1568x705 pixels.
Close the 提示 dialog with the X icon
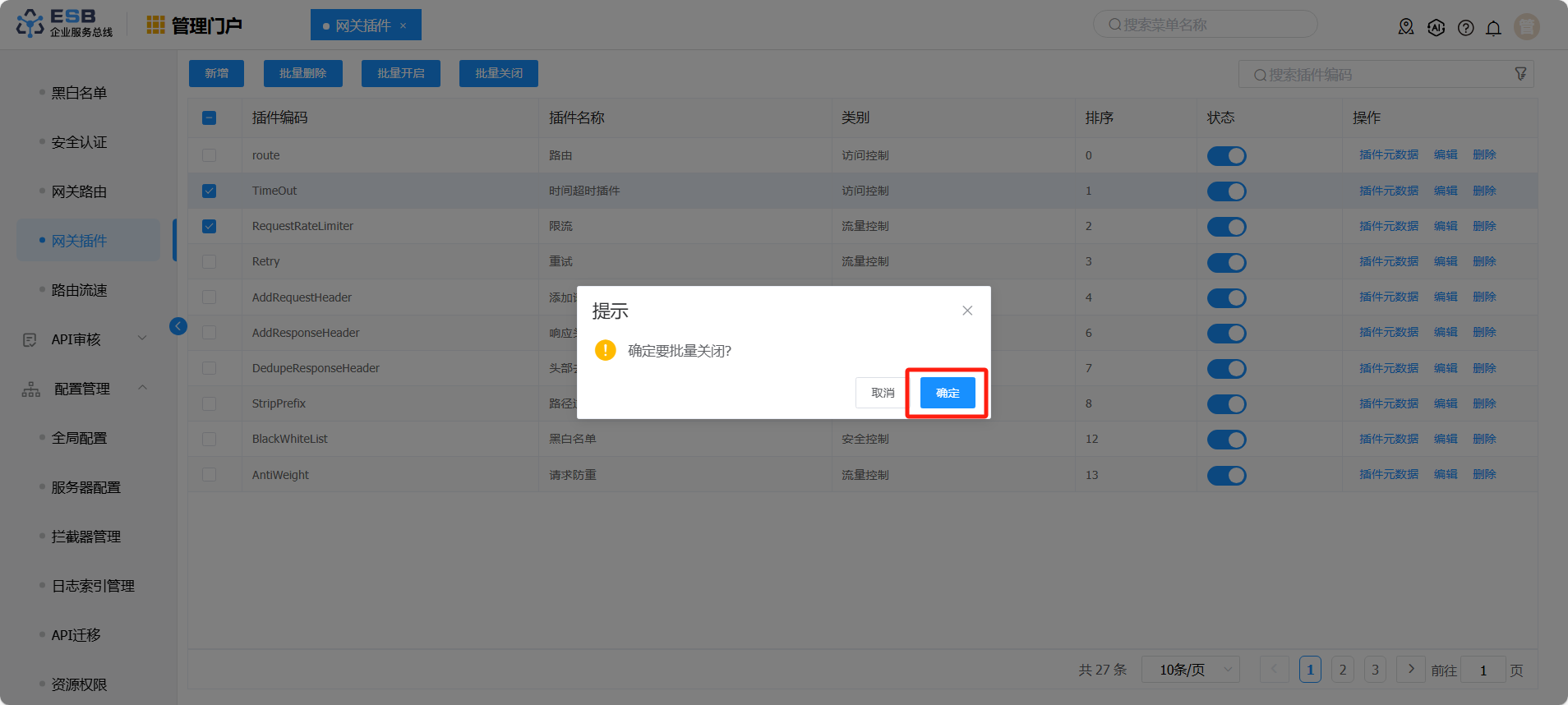(x=967, y=311)
